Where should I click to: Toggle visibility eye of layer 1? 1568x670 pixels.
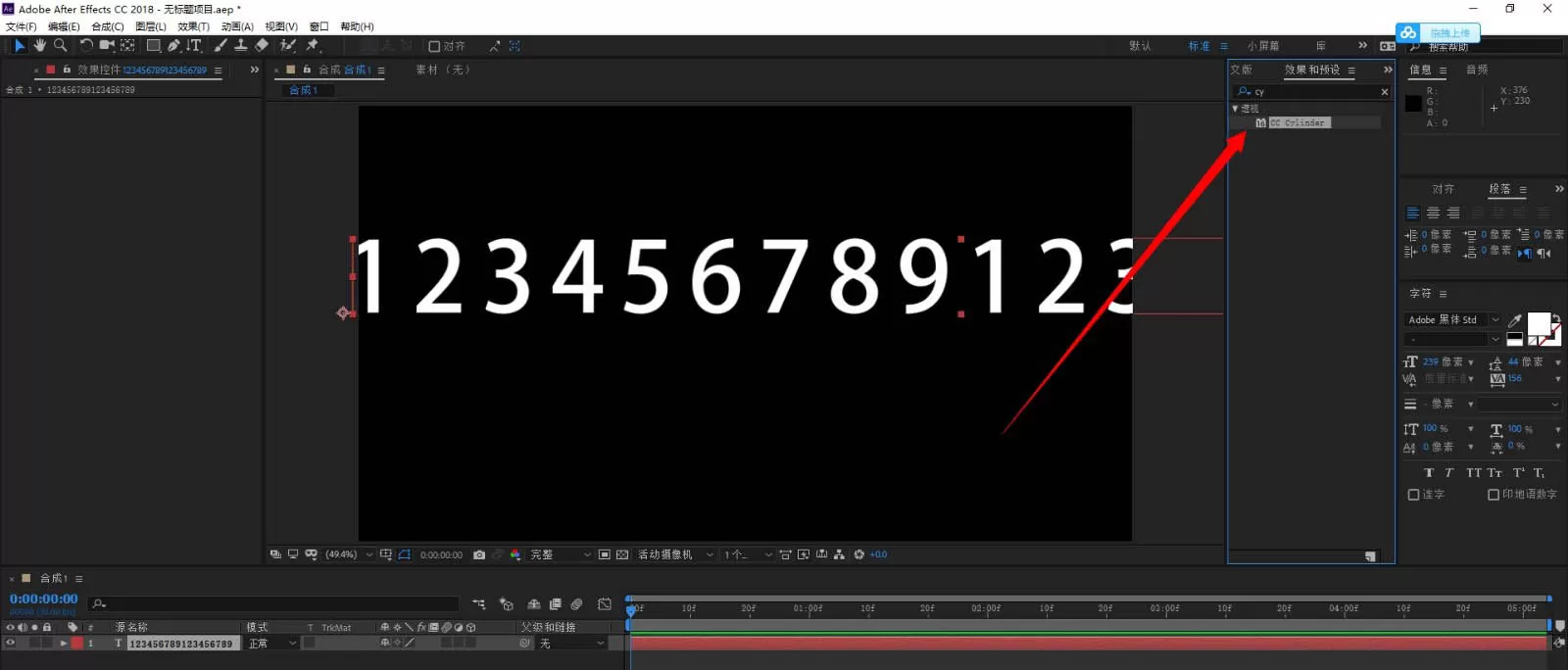click(x=11, y=644)
